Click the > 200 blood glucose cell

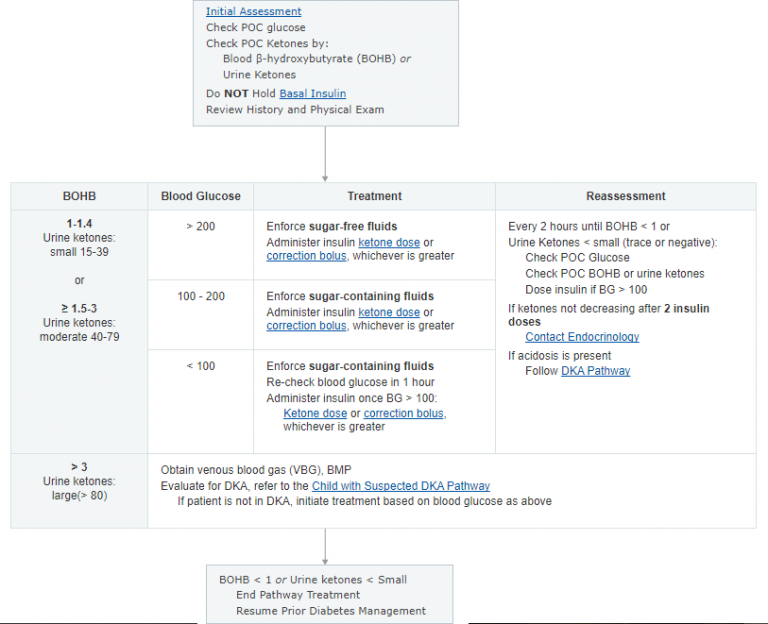pos(200,227)
